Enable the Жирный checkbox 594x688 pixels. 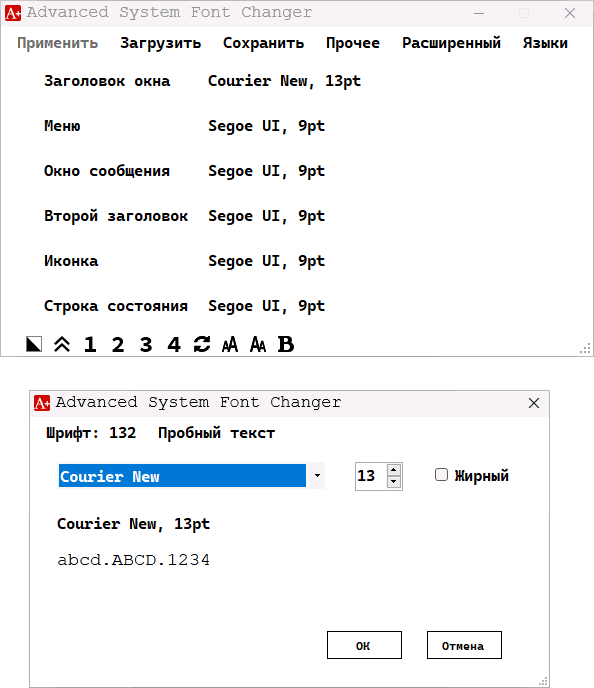click(441, 475)
